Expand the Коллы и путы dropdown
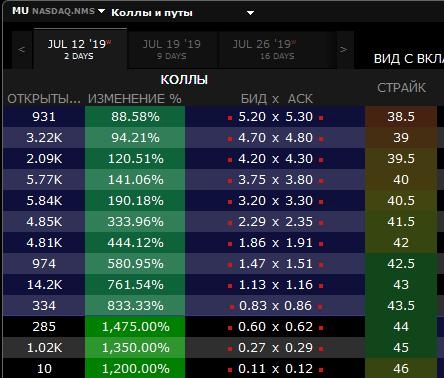444x378 pixels. pyautogui.click(x=250, y=13)
